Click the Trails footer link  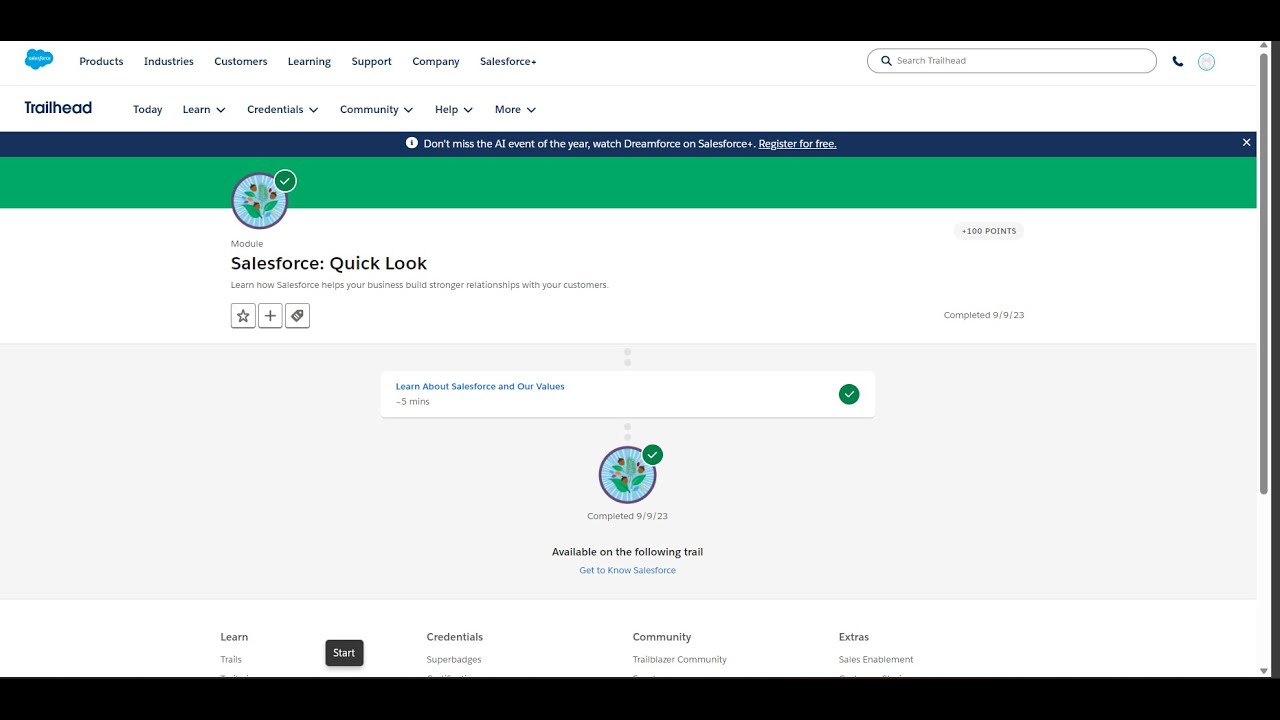231,660
